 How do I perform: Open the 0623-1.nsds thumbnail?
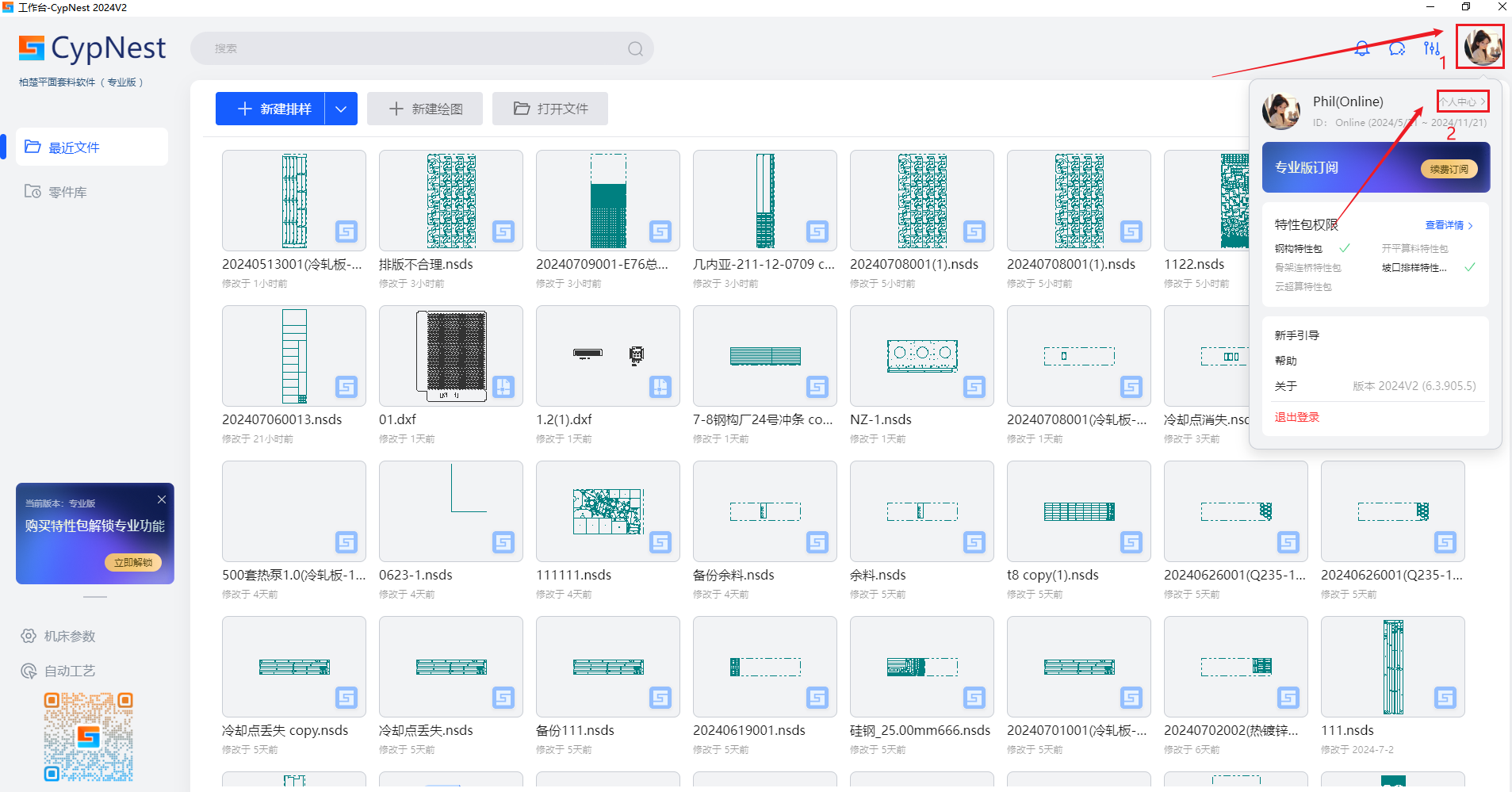pyautogui.click(x=451, y=511)
